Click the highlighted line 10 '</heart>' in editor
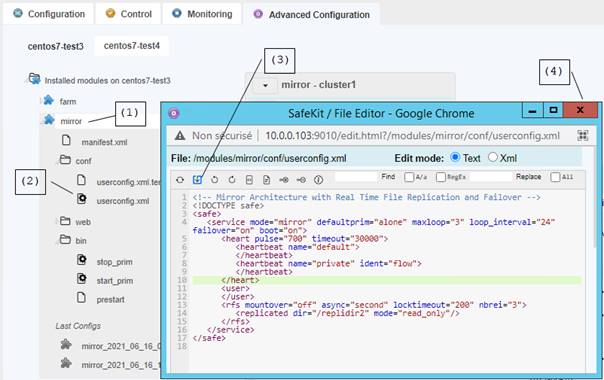 coord(387,280)
